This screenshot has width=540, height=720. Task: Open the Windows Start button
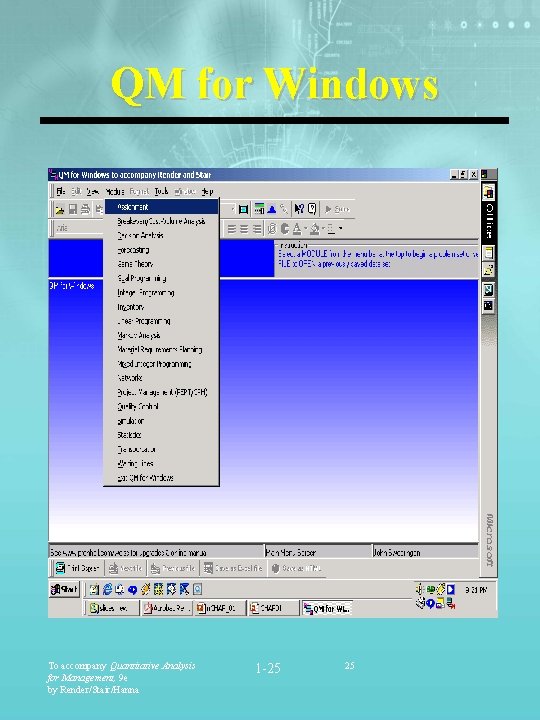click(64, 589)
